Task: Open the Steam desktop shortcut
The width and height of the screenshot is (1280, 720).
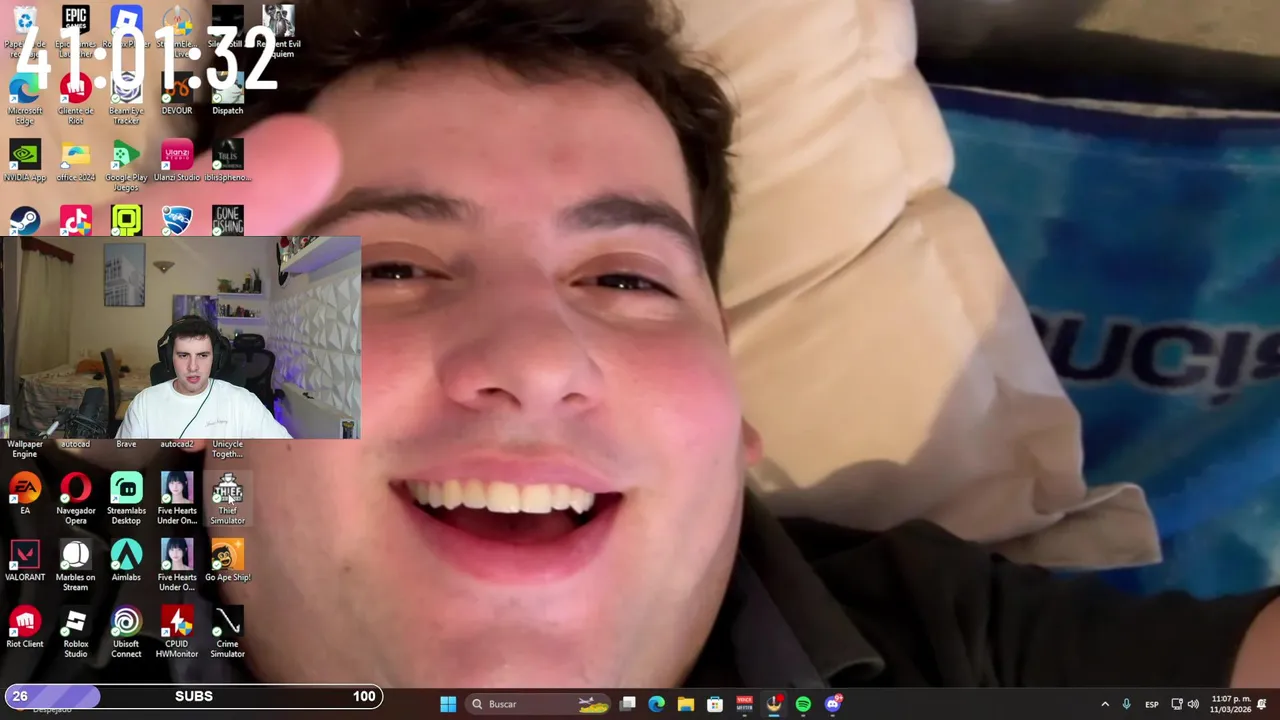Action: (x=25, y=220)
